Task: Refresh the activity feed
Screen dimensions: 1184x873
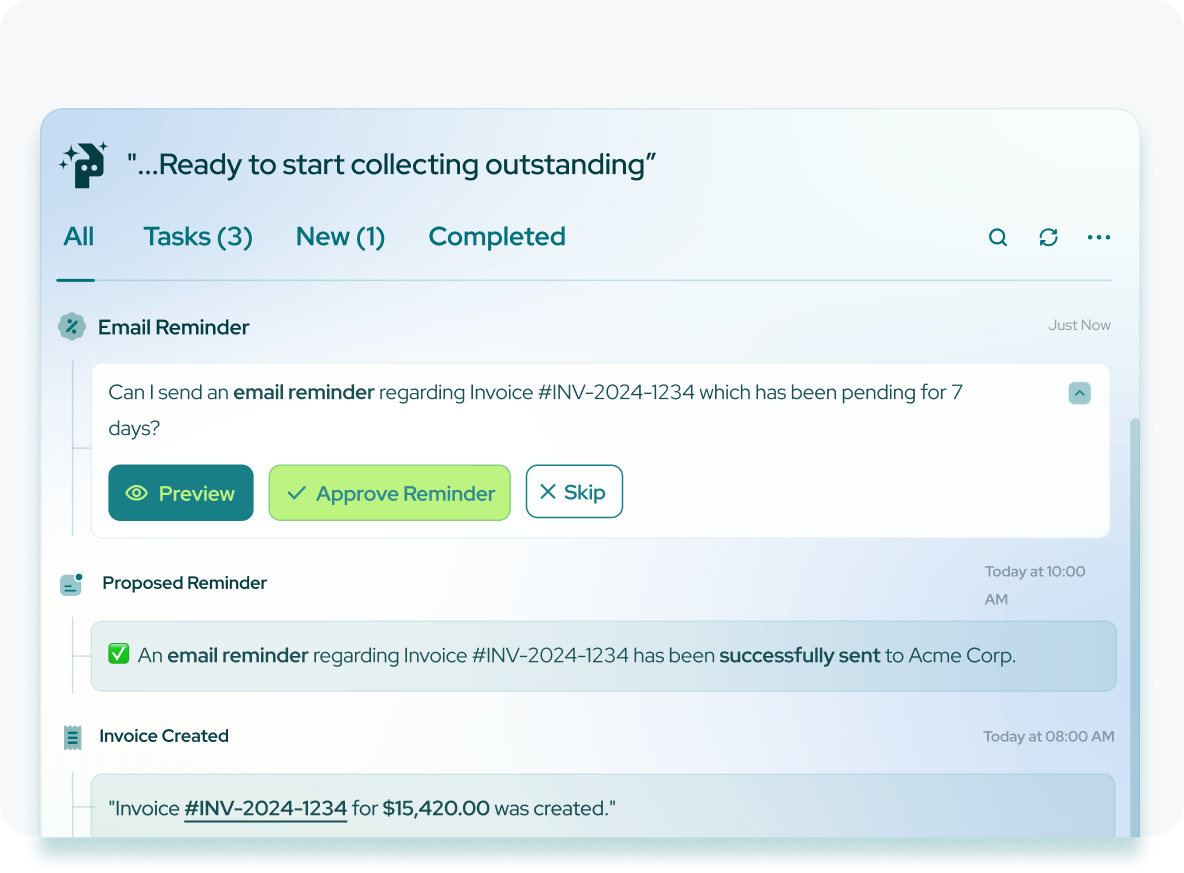Action: (1048, 237)
